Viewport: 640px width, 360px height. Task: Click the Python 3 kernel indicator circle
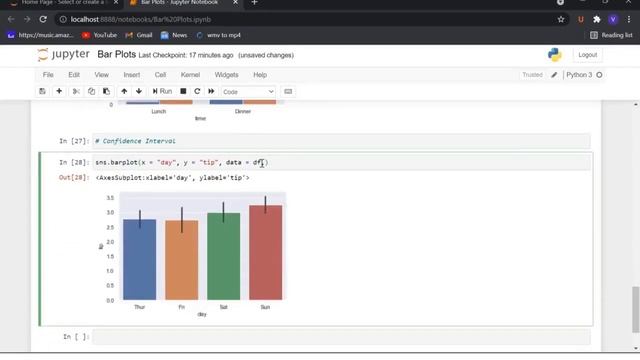pos(599,75)
